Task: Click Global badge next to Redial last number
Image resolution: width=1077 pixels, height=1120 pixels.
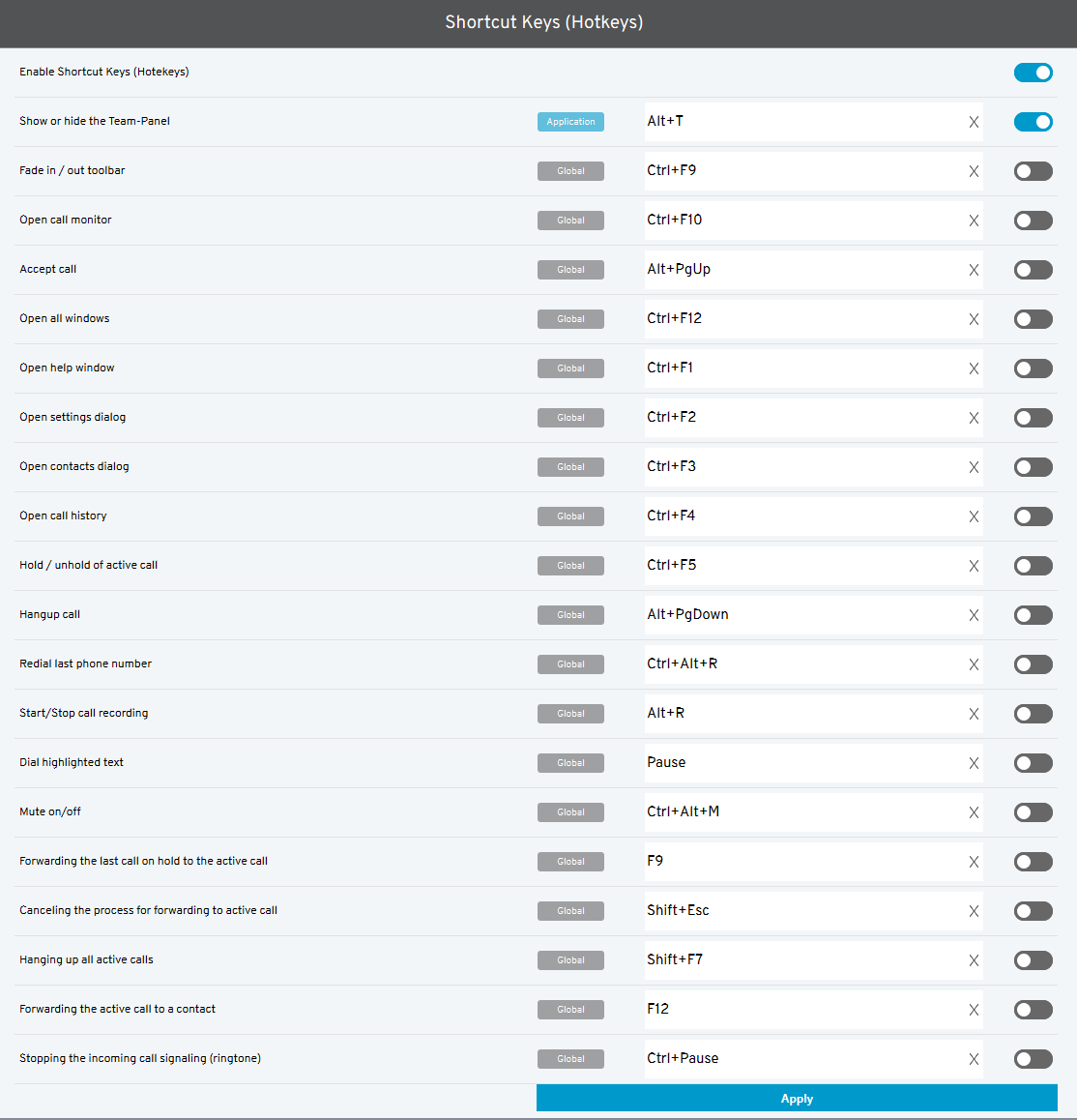Action: [x=570, y=664]
